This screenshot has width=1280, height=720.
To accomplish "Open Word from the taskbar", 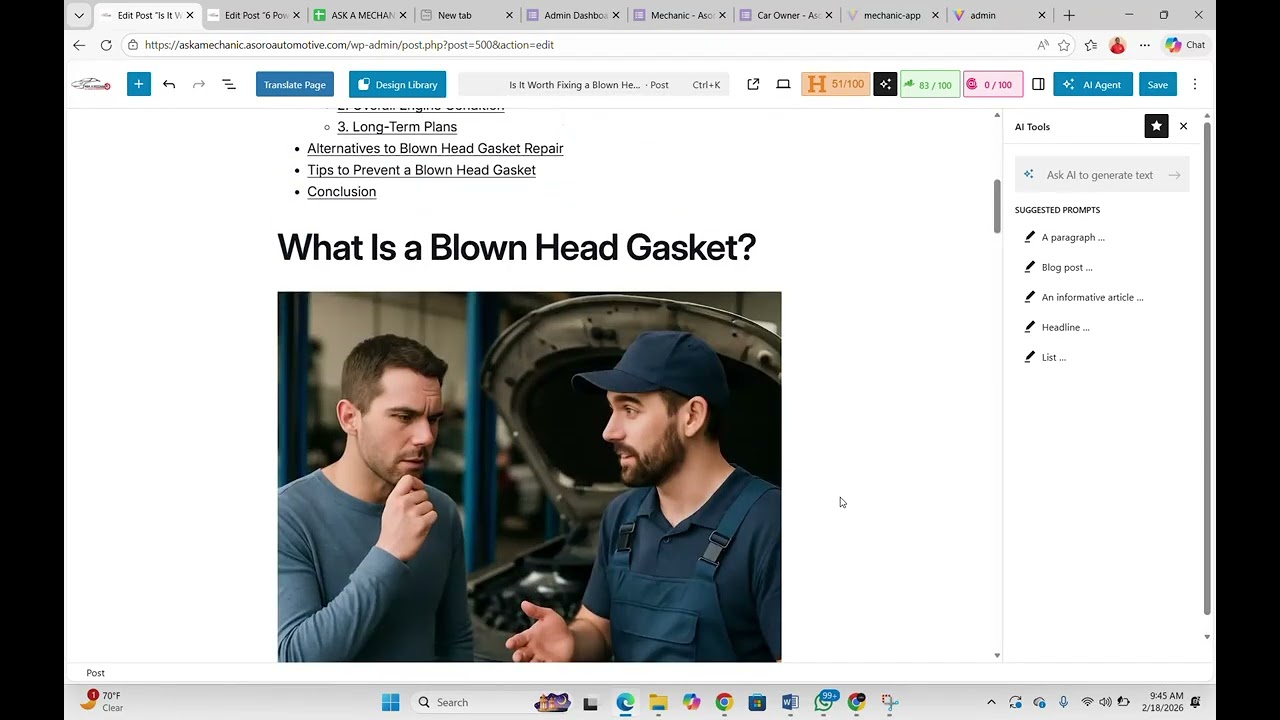I will pos(790,702).
